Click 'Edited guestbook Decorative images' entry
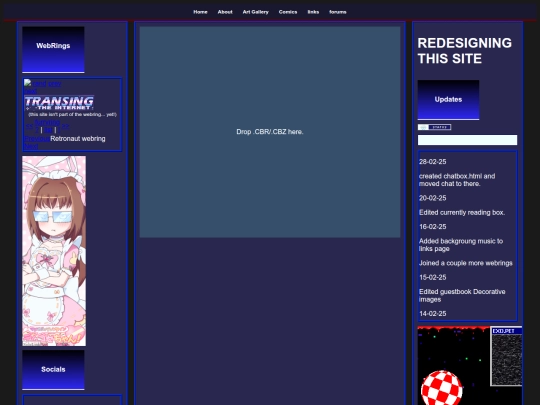540x405 pixels. point(462,295)
